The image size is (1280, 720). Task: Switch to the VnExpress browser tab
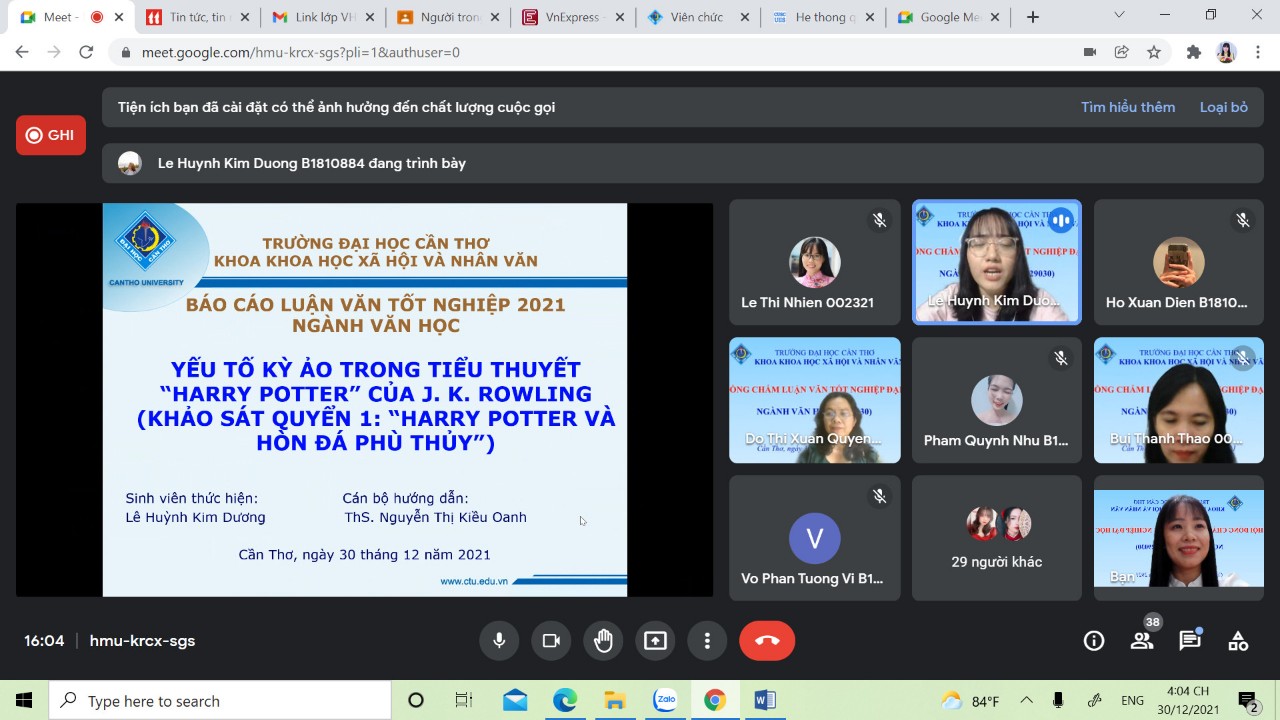pyautogui.click(x=573, y=17)
